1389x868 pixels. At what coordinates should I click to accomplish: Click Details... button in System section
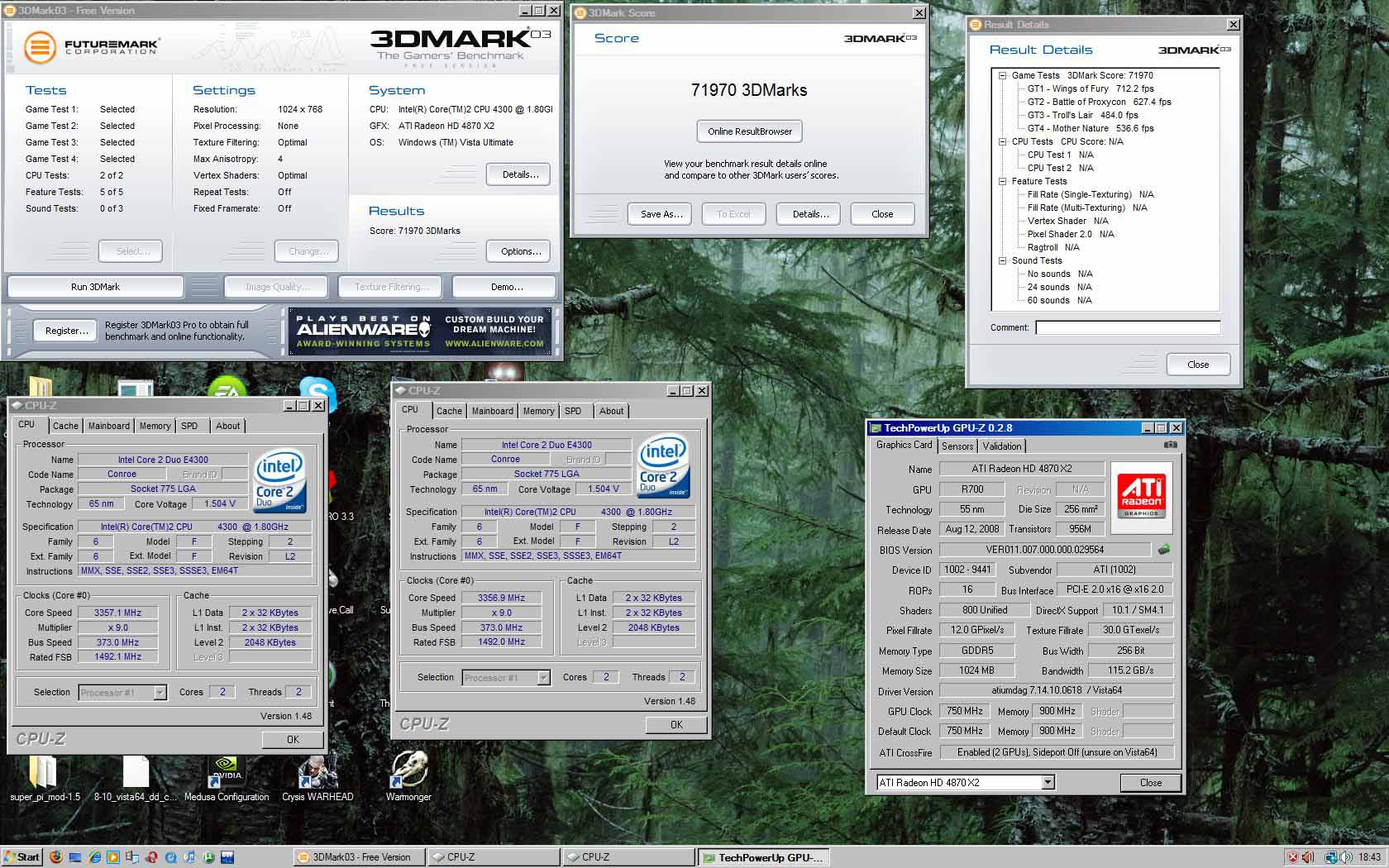(x=520, y=174)
